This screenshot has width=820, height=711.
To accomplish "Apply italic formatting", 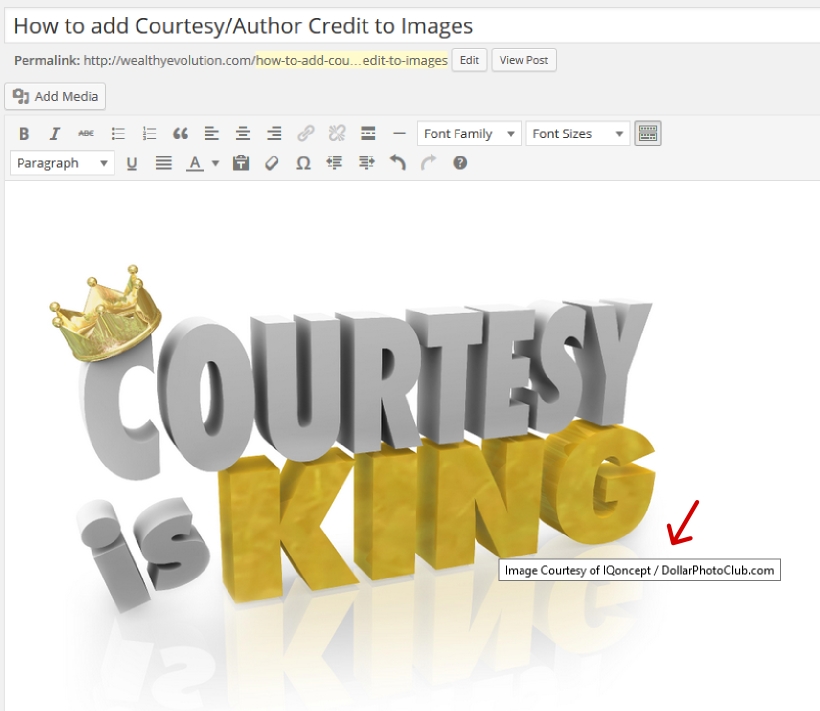I will (54, 133).
